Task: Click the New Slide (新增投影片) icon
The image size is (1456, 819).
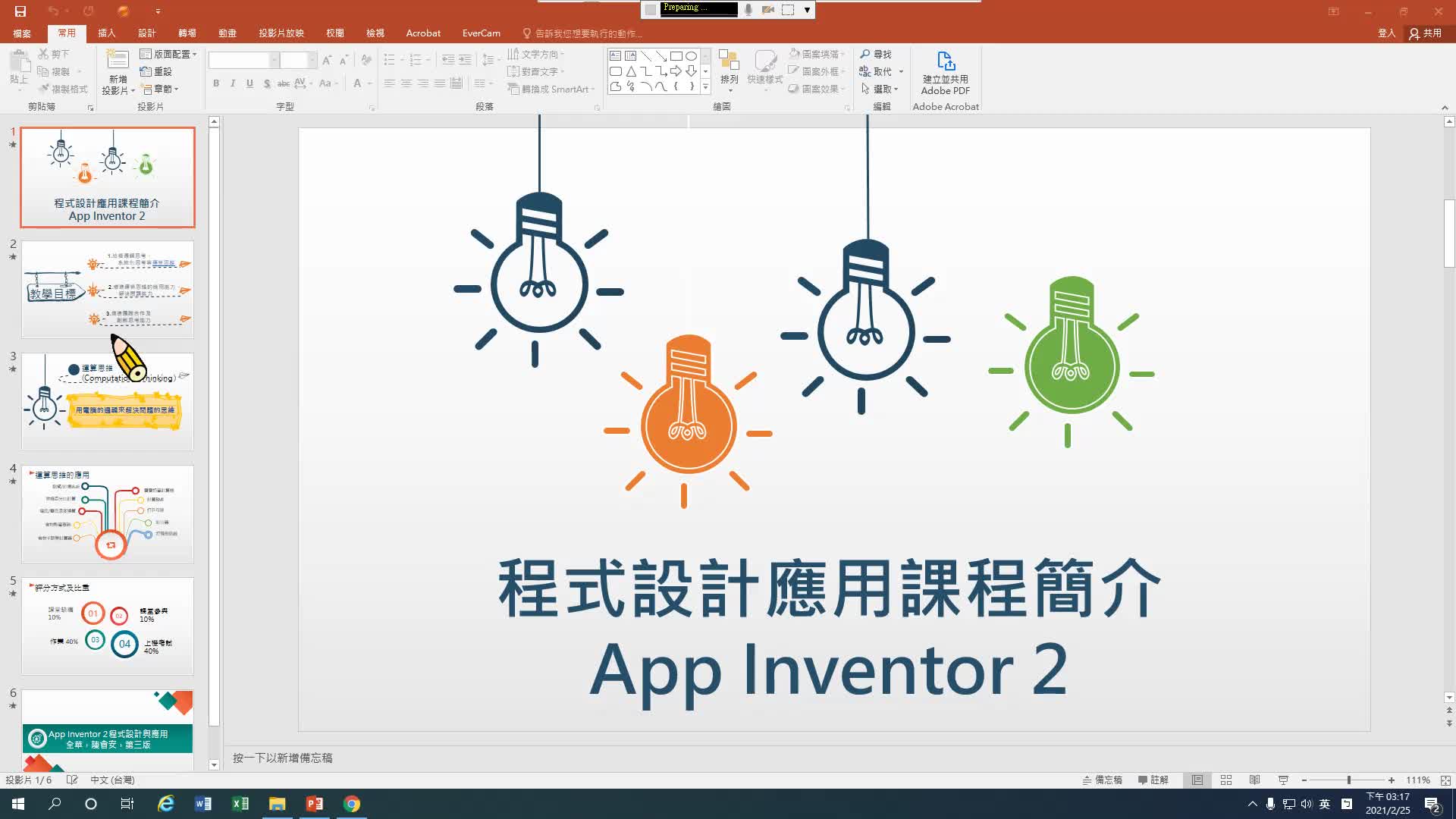Action: point(118,60)
